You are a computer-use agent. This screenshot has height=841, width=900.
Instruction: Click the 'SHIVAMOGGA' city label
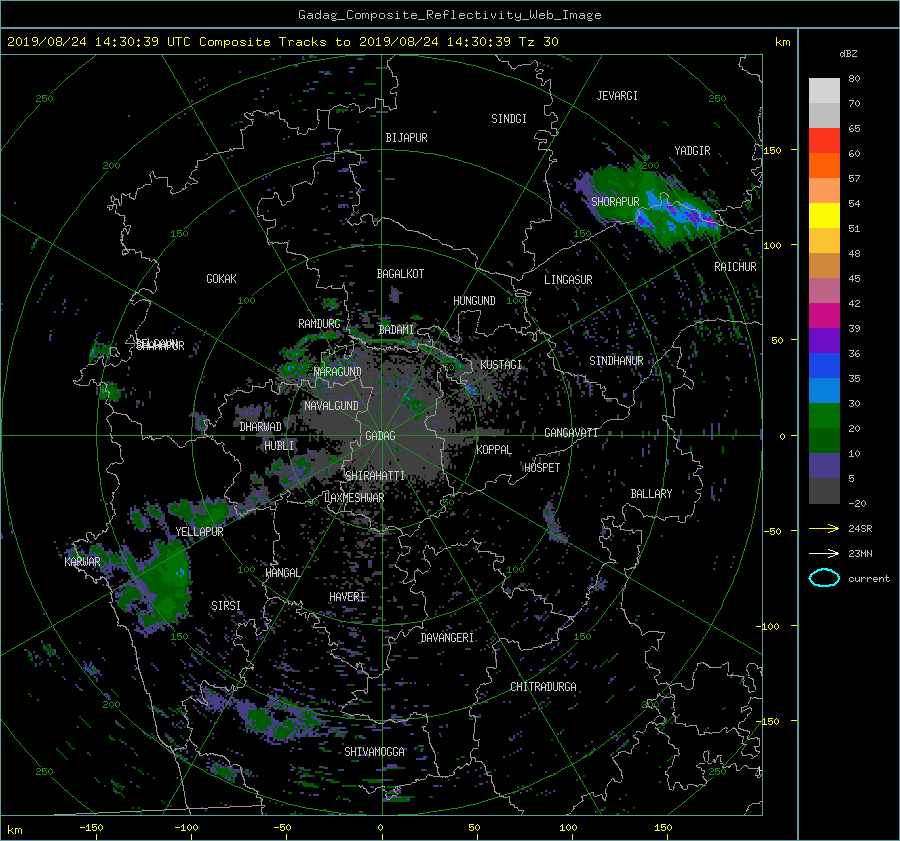(x=374, y=752)
